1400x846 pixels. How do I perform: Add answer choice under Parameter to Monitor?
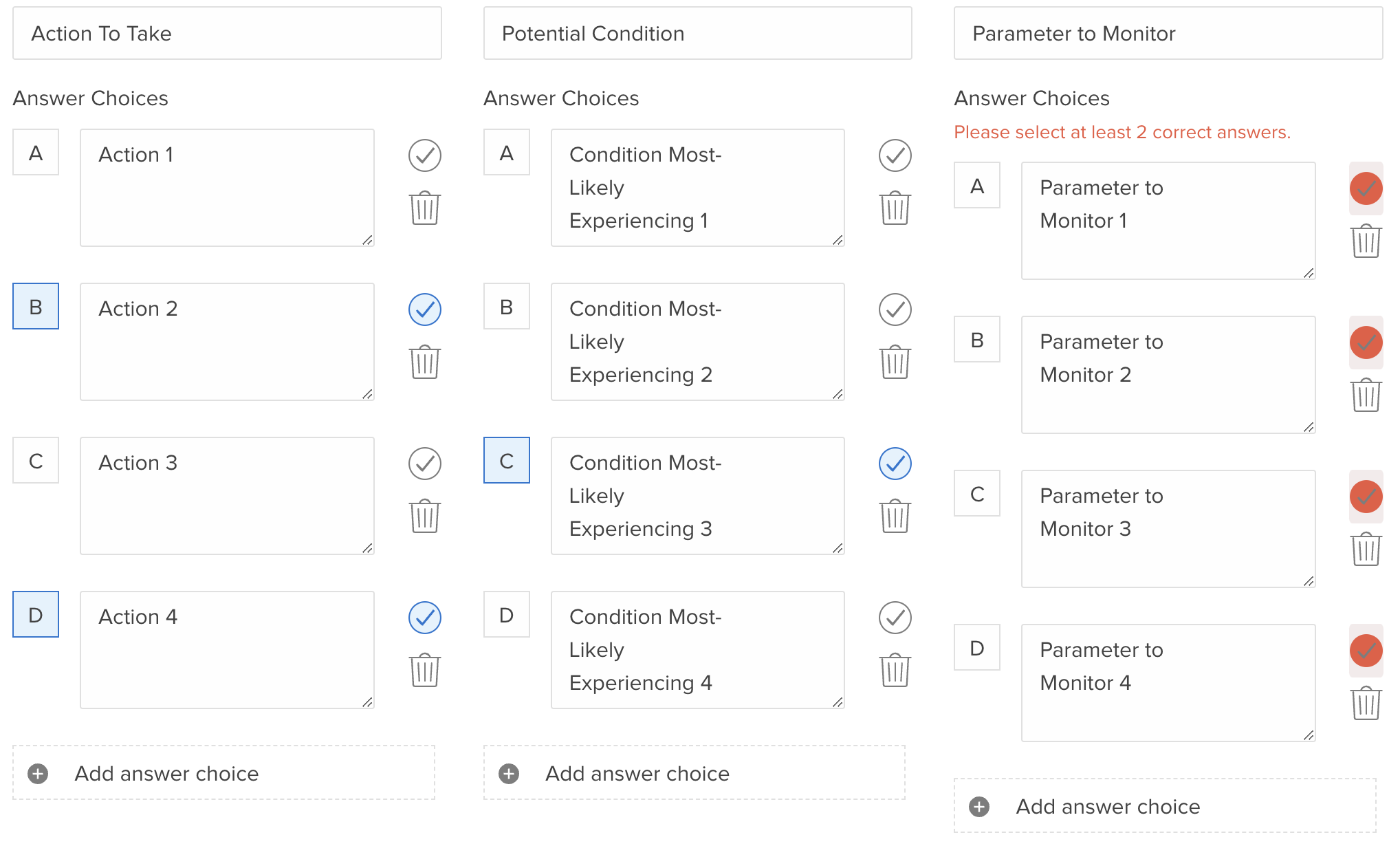1165,806
